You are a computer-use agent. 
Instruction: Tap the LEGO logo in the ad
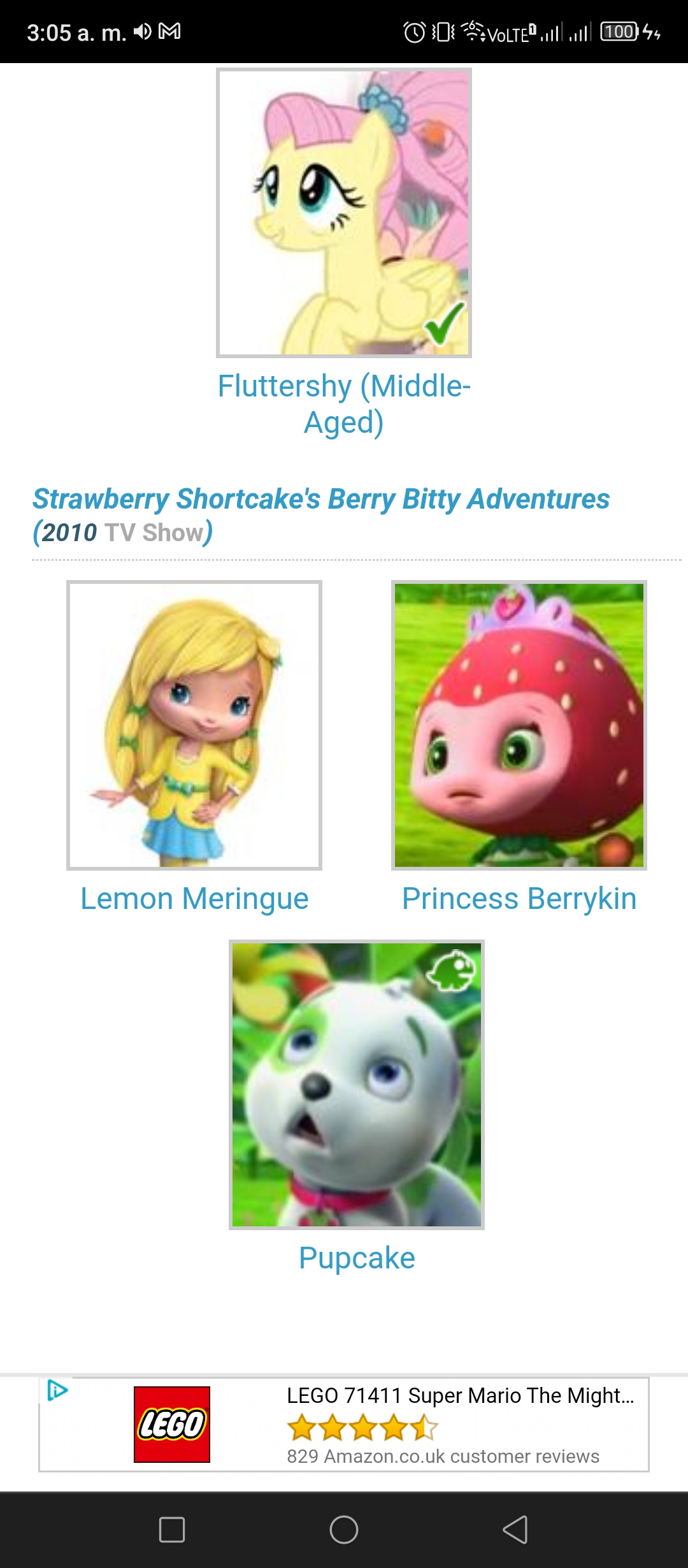pyautogui.click(x=172, y=1425)
